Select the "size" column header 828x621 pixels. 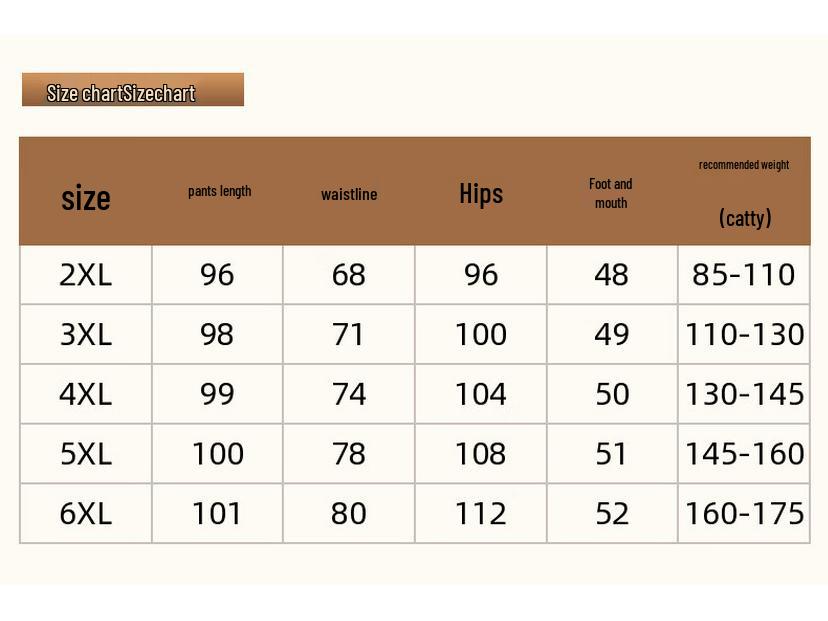(x=86, y=197)
